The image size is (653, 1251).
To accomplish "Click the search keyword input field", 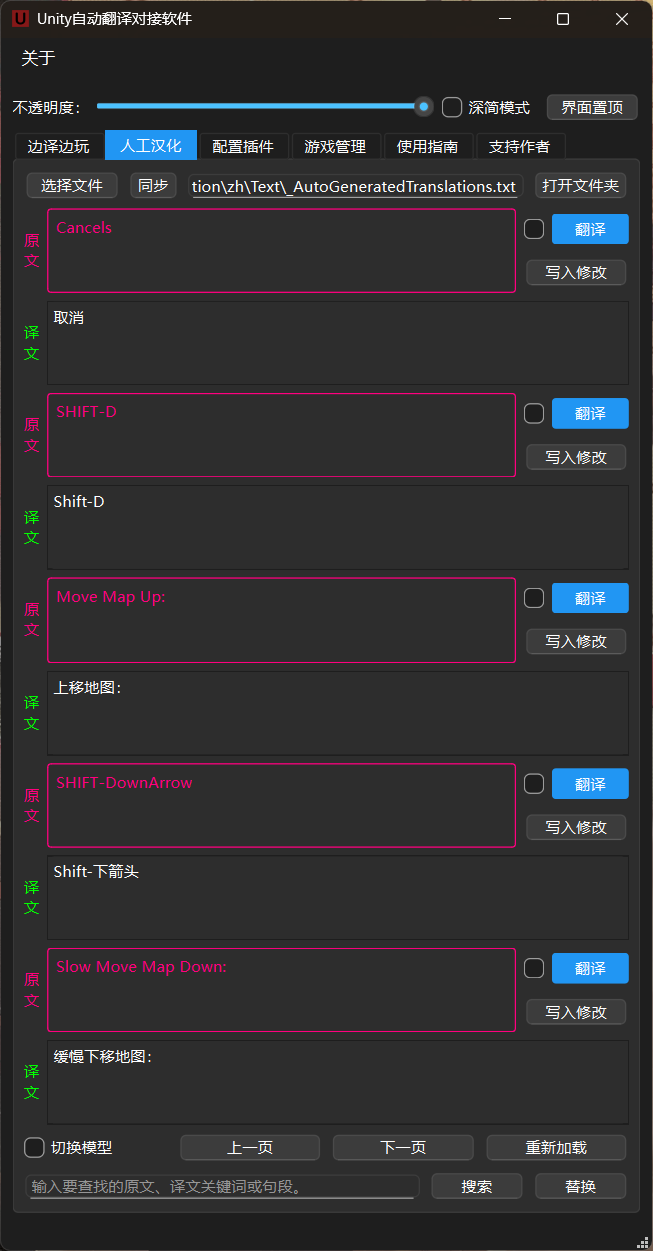I will tap(222, 1186).
